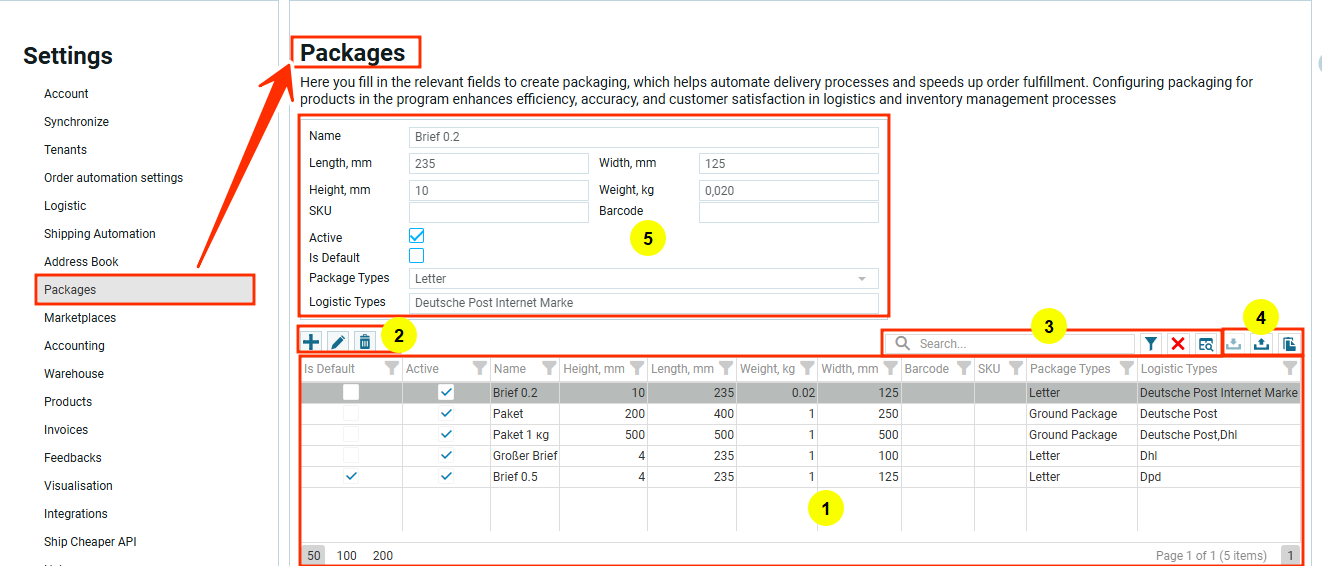Enable the Is Default checkbox in form
This screenshot has height=566, width=1322.
(417, 256)
